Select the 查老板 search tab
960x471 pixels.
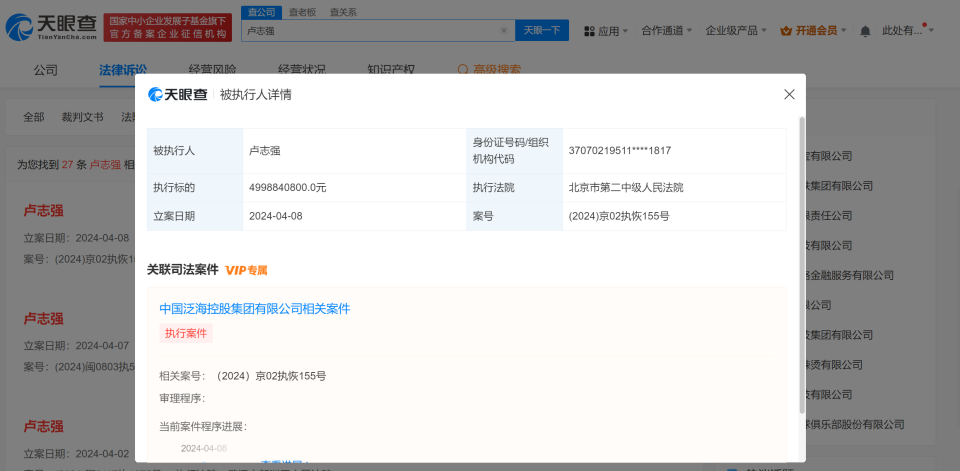pos(302,12)
